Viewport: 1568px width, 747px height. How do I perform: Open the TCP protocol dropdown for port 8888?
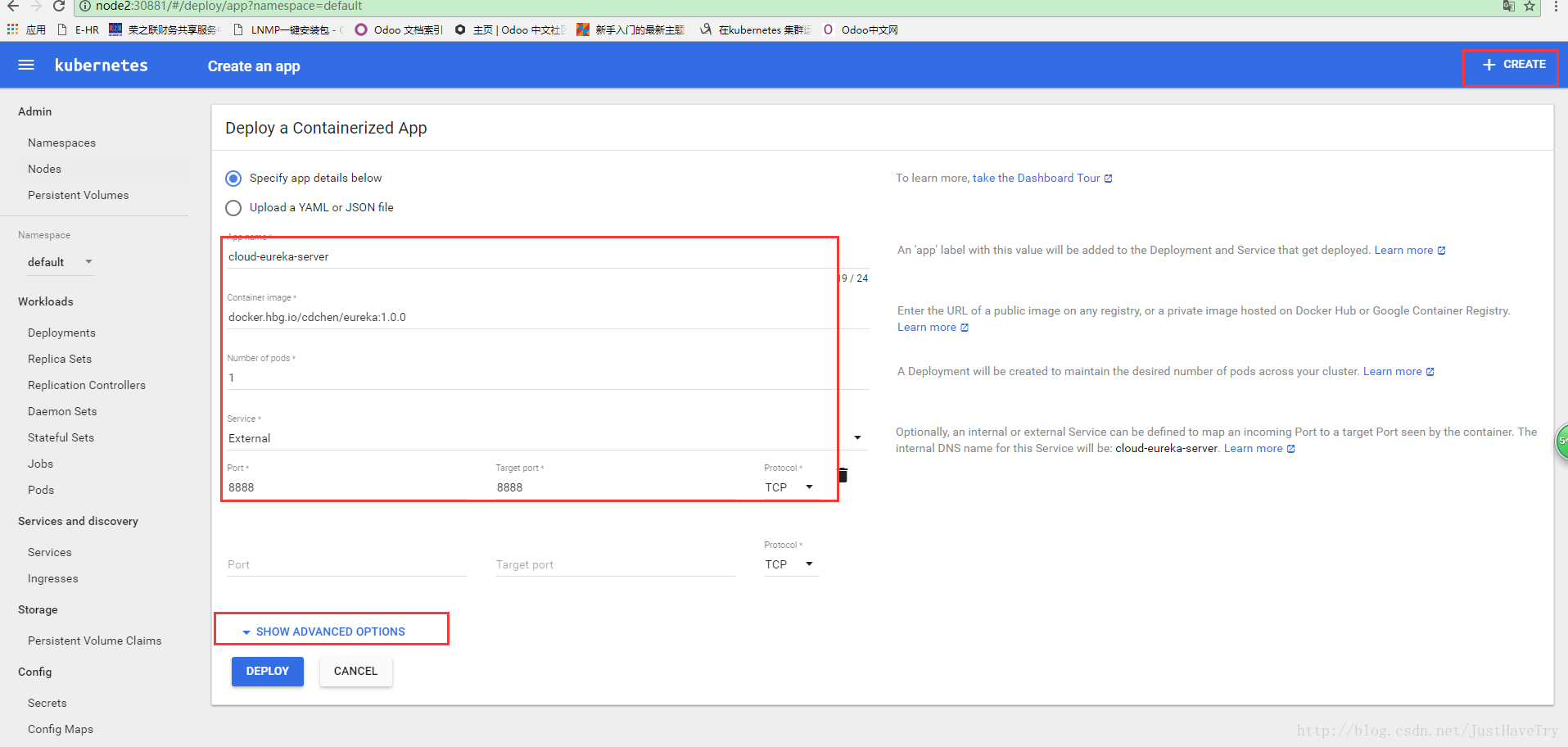(x=790, y=487)
